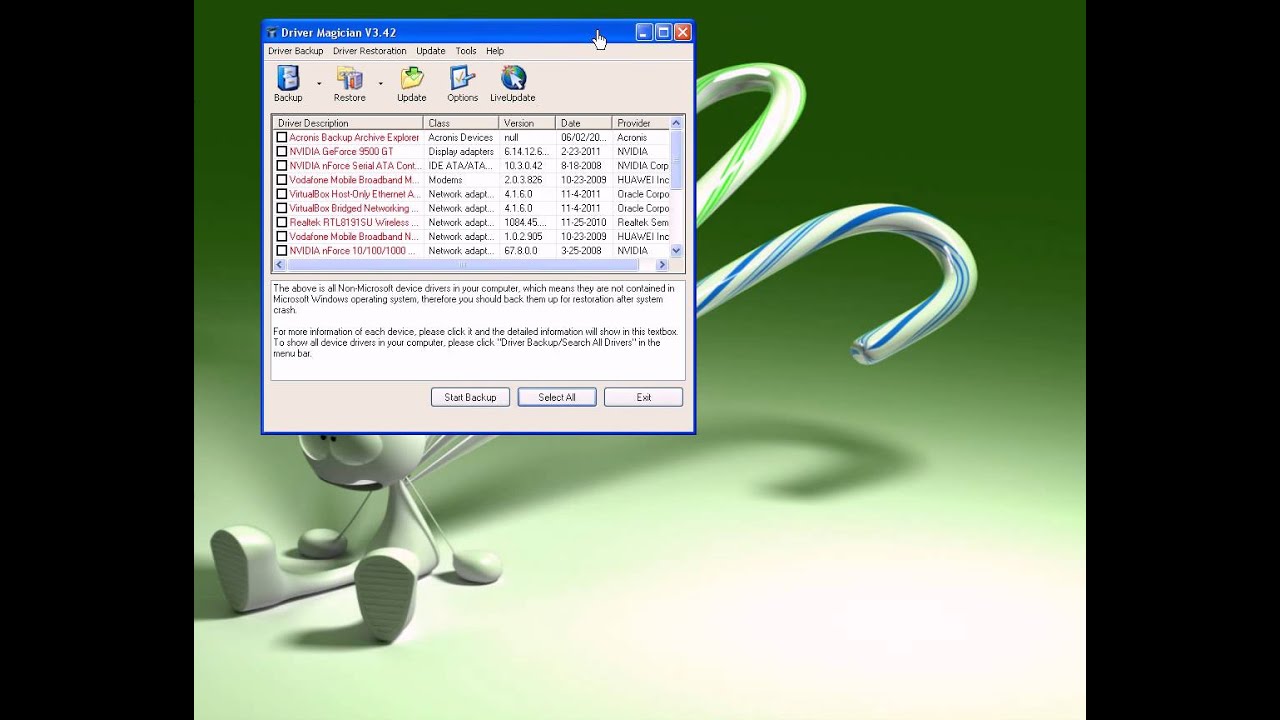Check the VirtualBox Bridged Networking driver

[282, 208]
